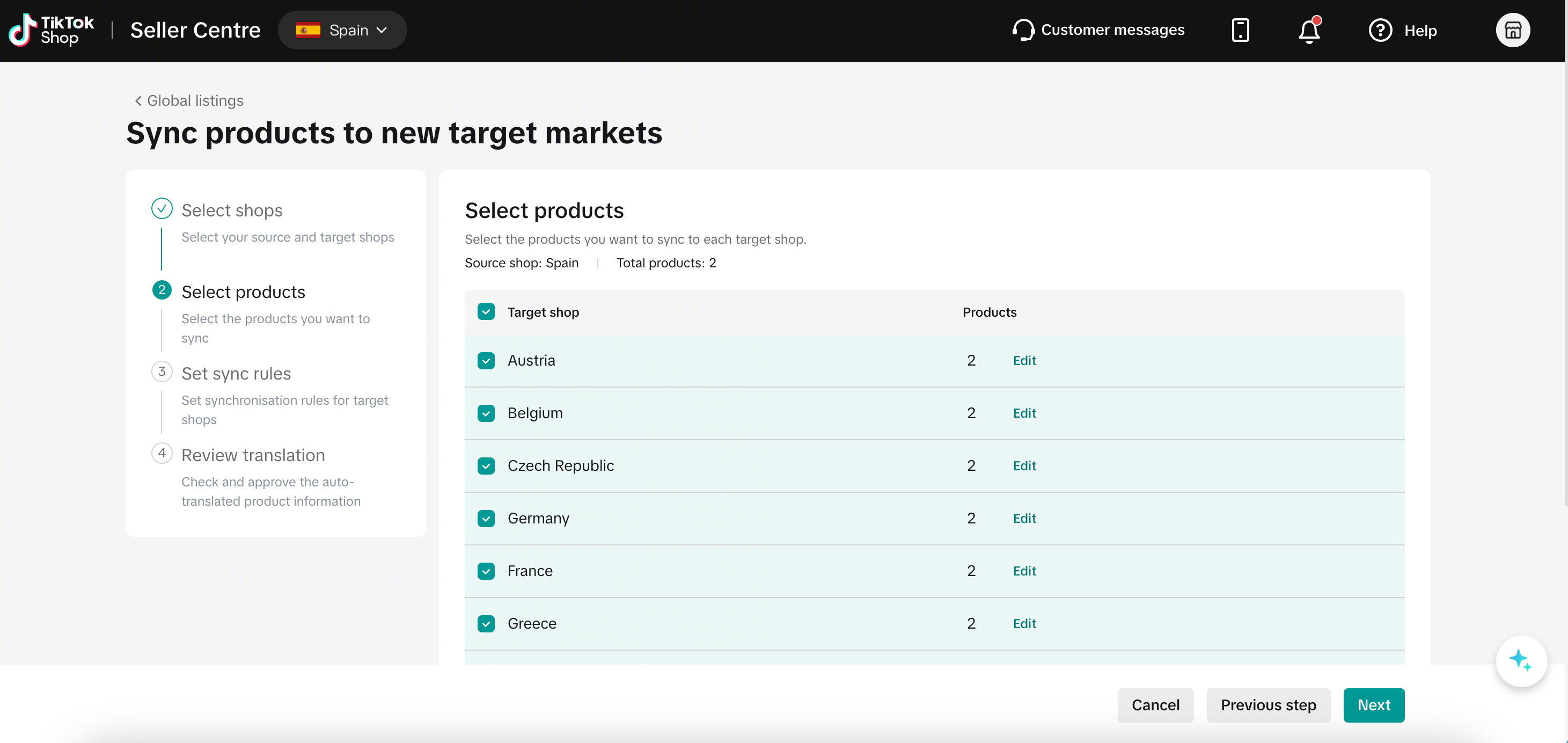The image size is (1568, 743).
Task: Click the Spain flag icon
Action: point(308,30)
